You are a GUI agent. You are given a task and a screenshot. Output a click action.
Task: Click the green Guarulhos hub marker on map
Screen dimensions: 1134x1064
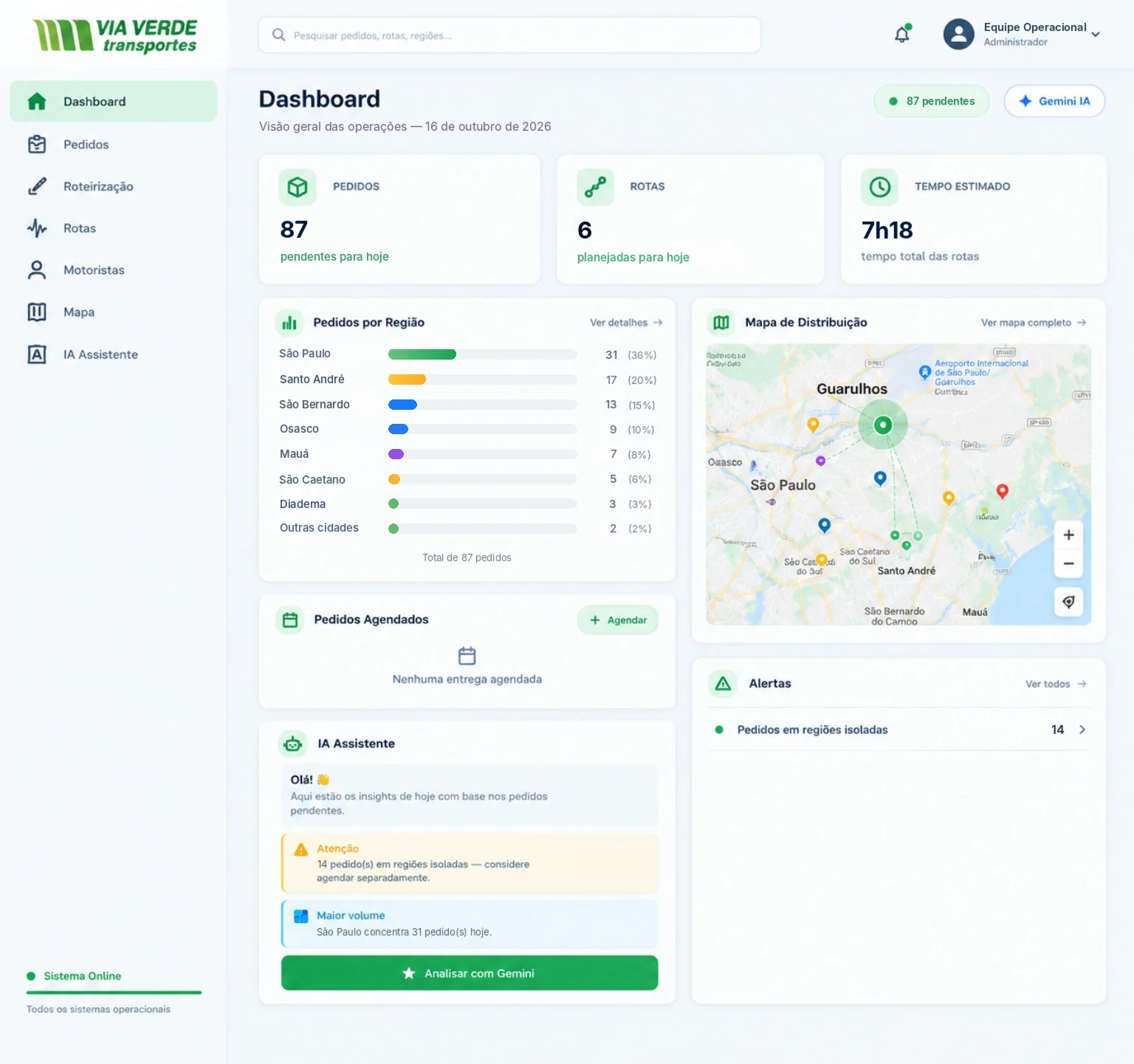coord(882,425)
